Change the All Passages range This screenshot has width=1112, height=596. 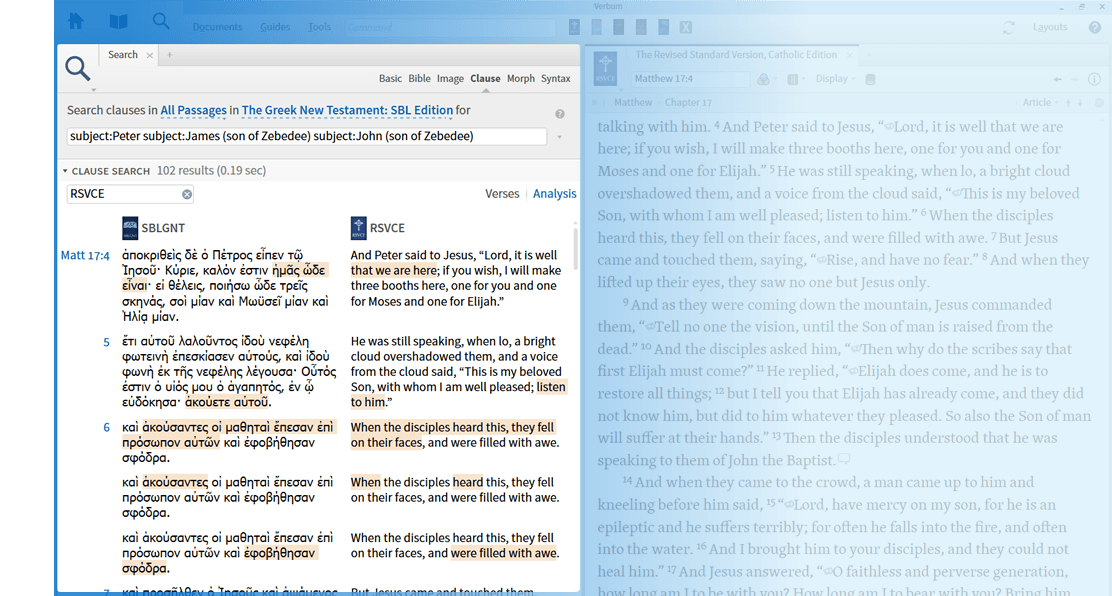[194, 110]
